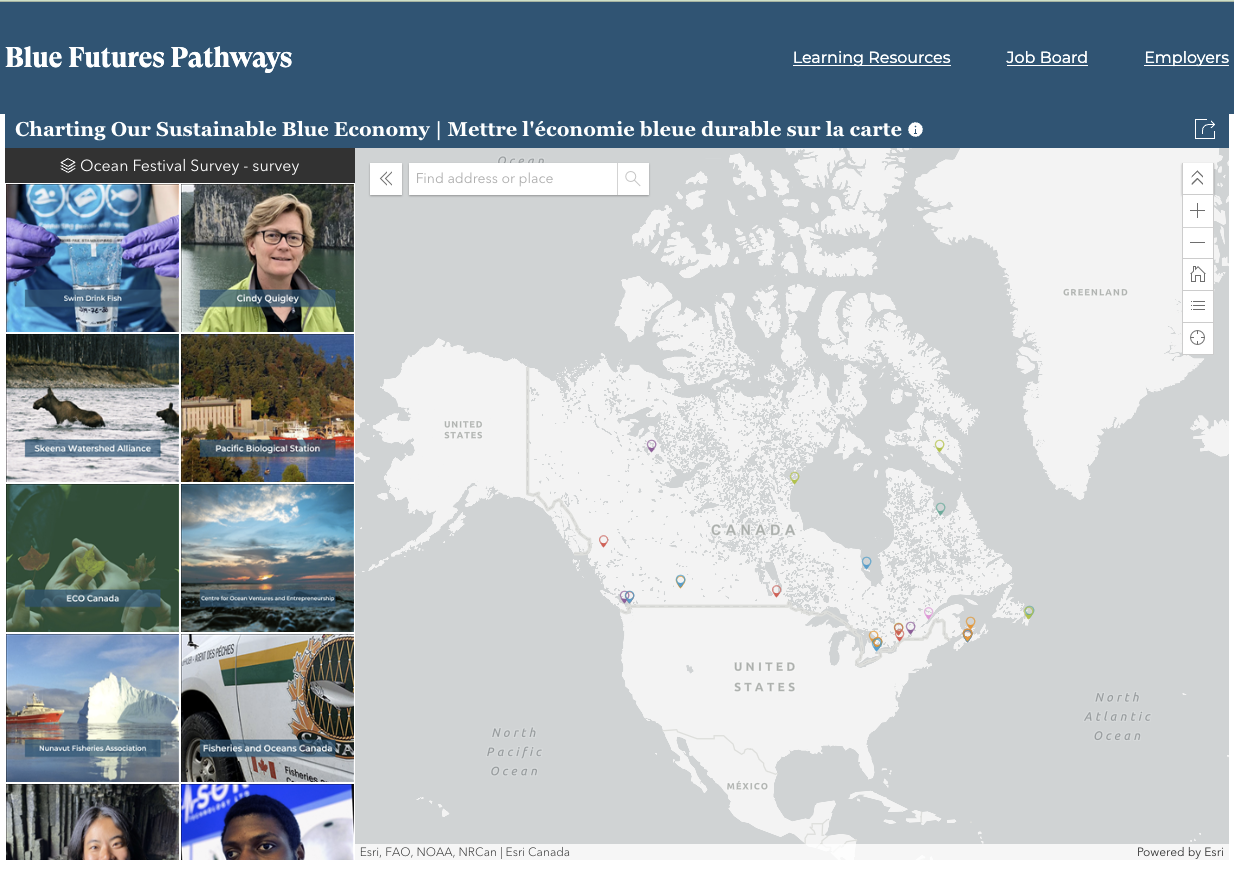
Task: Click the layers icon before Ocean Festival Survey
Action: tap(68, 166)
